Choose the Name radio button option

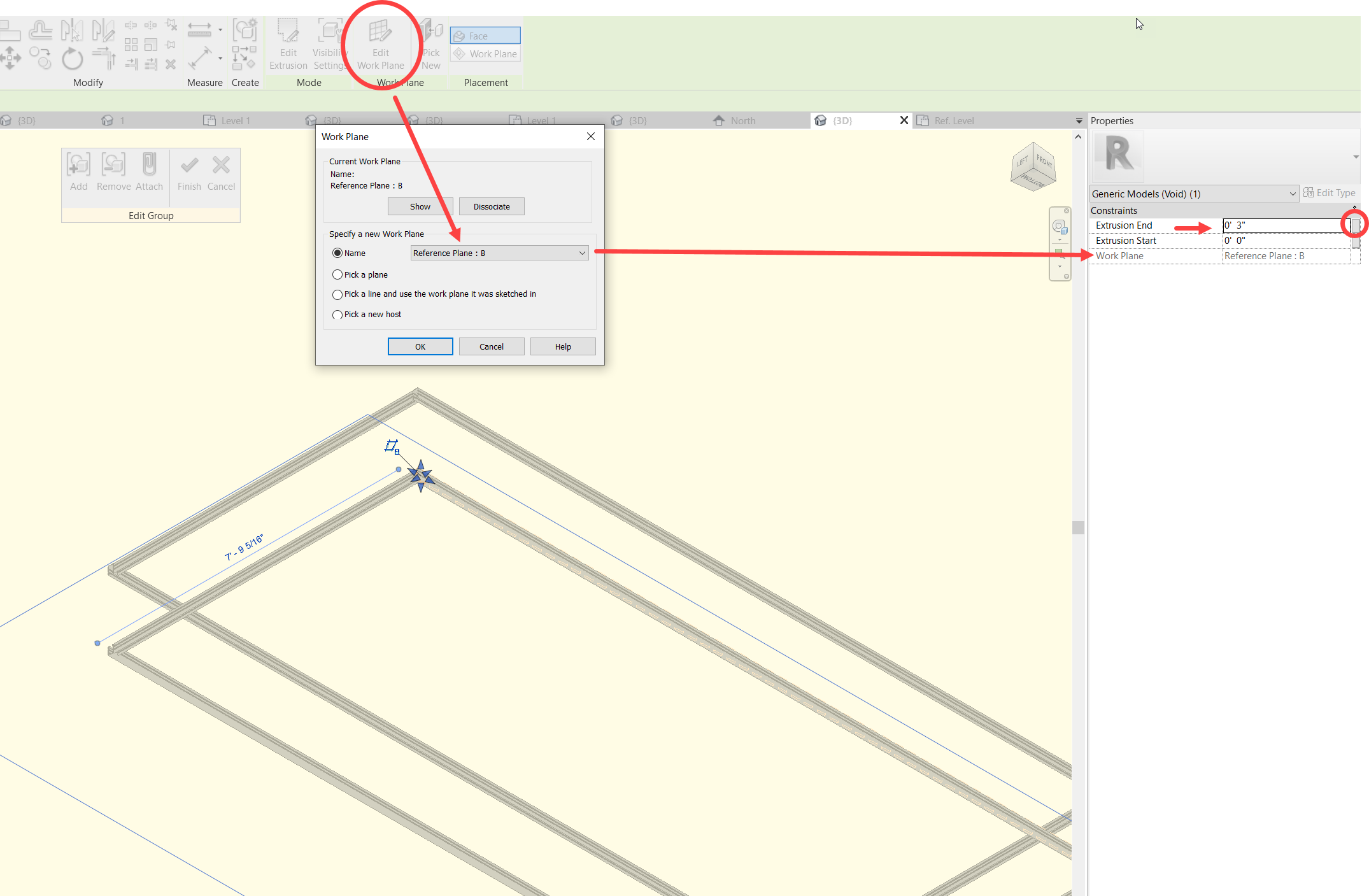tap(337, 253)
